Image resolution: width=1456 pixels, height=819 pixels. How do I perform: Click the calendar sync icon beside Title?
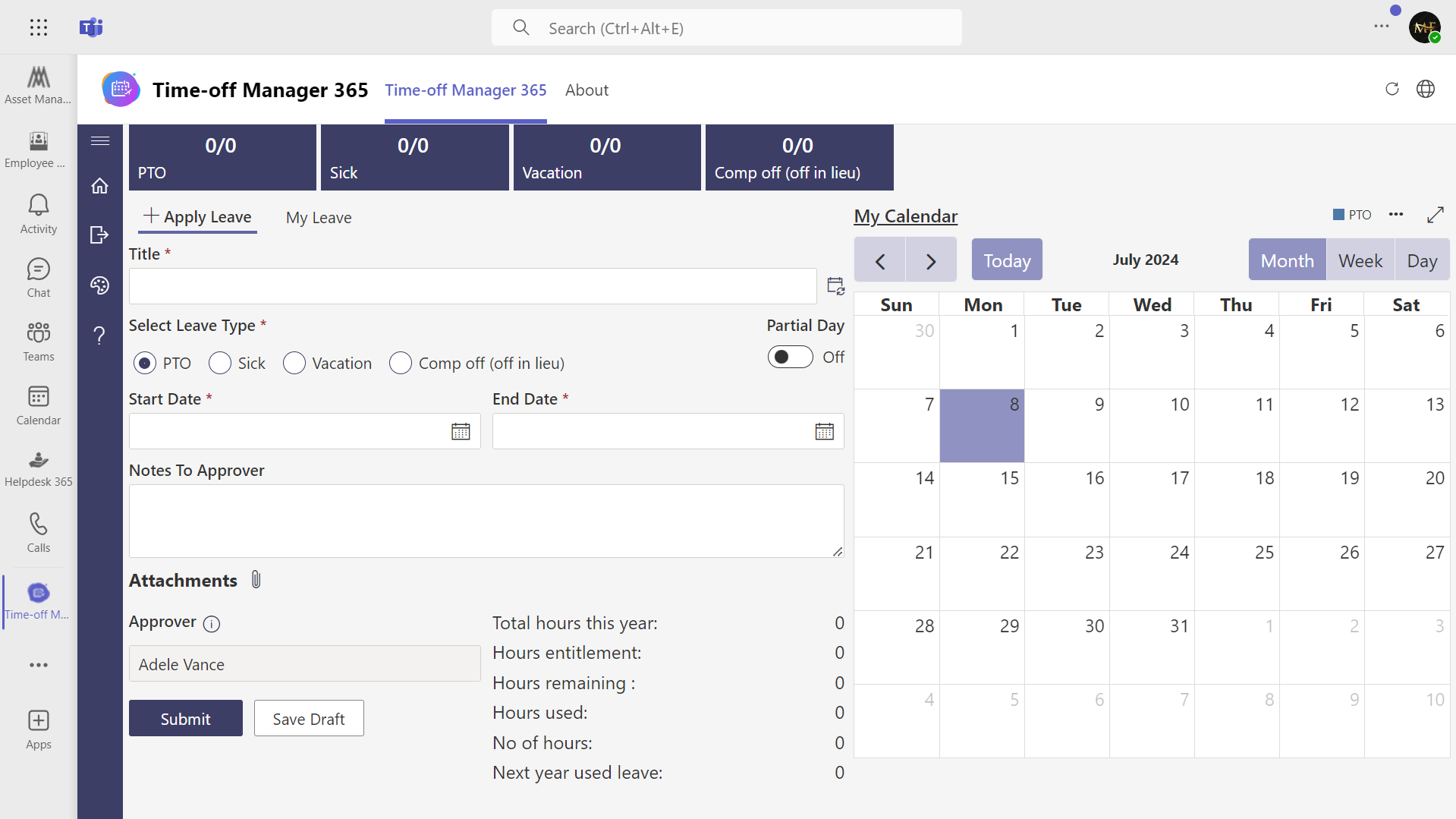pos(835,286)
